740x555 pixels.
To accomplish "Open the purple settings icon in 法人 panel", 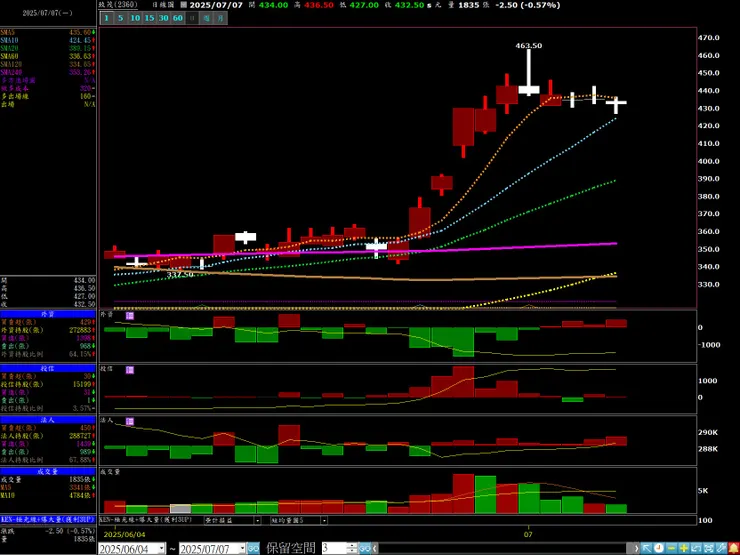I will coord(130,421).
